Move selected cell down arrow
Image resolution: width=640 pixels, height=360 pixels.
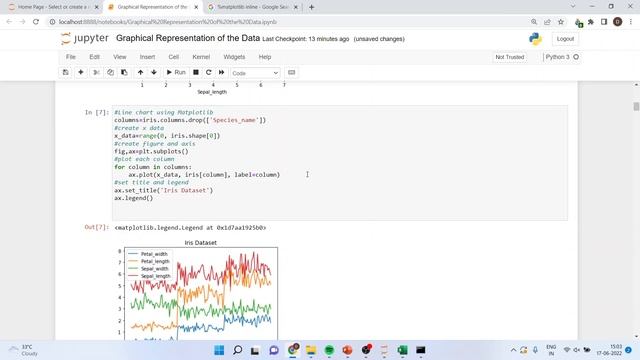pos(154,73)
